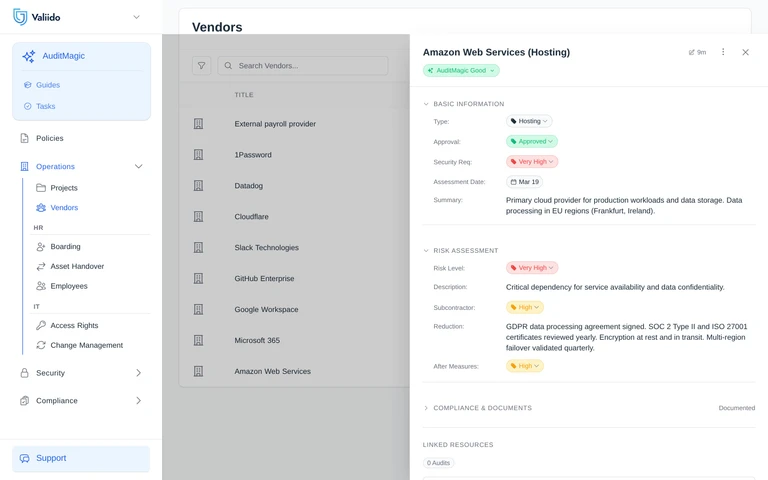This screenshot has width=768, height=480.
Task: Click the Projects folder icon
Action: pos(41,188)
